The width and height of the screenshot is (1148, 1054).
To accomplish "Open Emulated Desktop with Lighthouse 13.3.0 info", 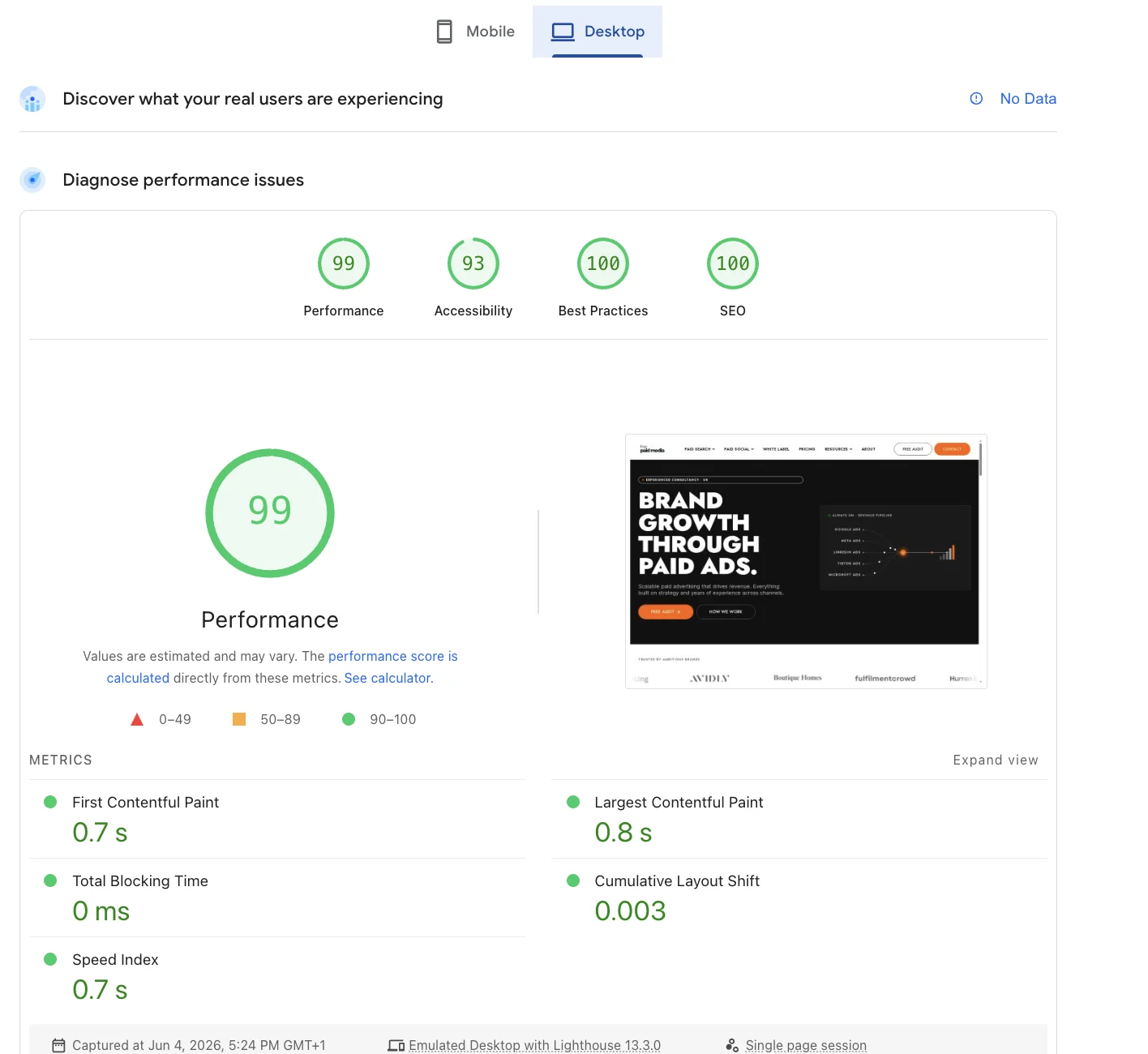I will [534, 1045].
